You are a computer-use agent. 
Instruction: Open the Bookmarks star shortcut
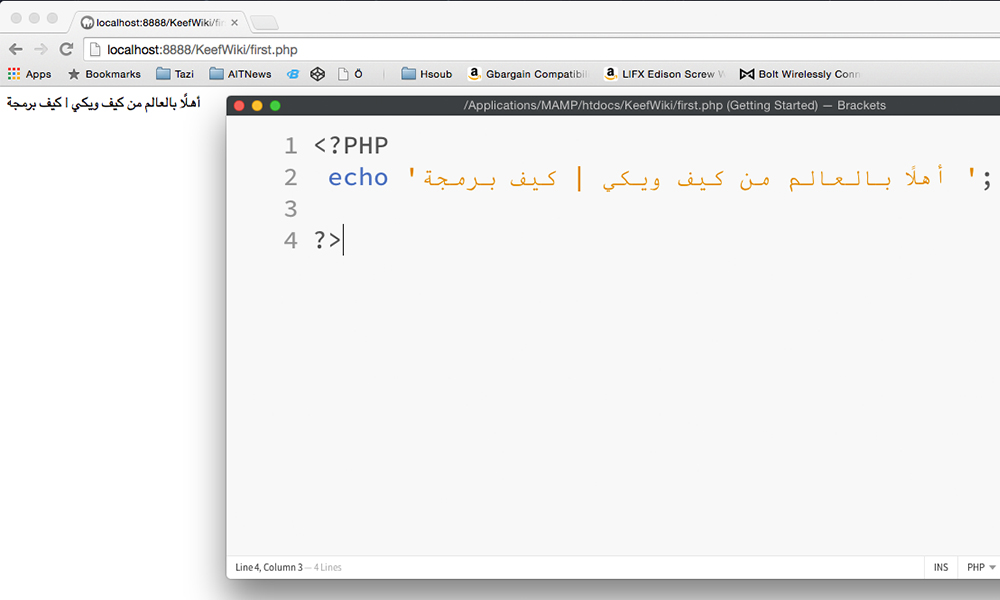click(x=105, y=74)
